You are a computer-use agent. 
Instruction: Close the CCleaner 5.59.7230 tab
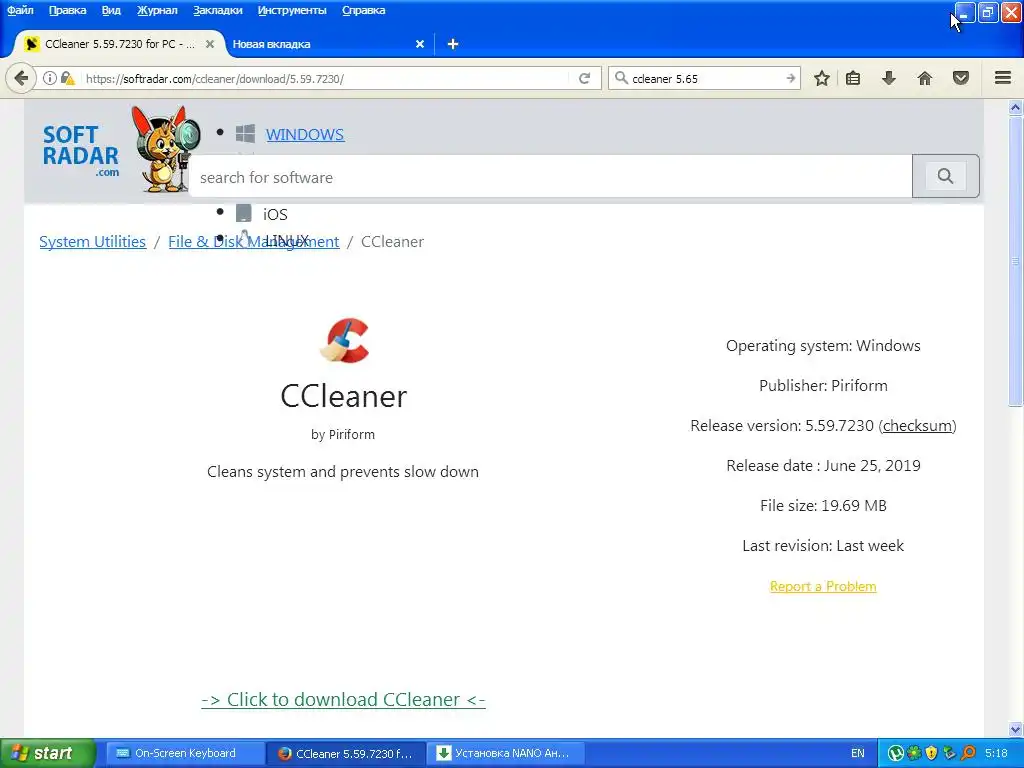(x=210, y=44)
